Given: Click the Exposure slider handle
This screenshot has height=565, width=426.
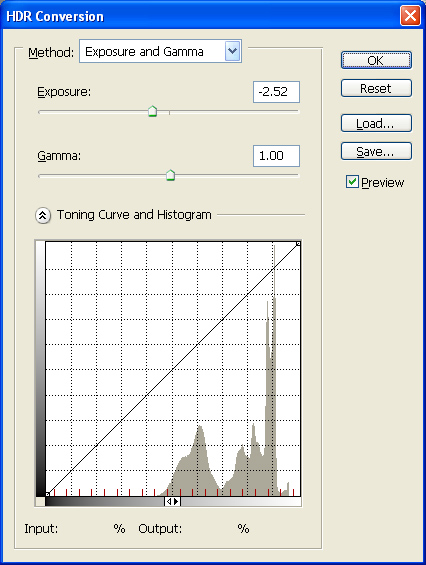Looking at the screenshot, I should (x=152, y=111).
